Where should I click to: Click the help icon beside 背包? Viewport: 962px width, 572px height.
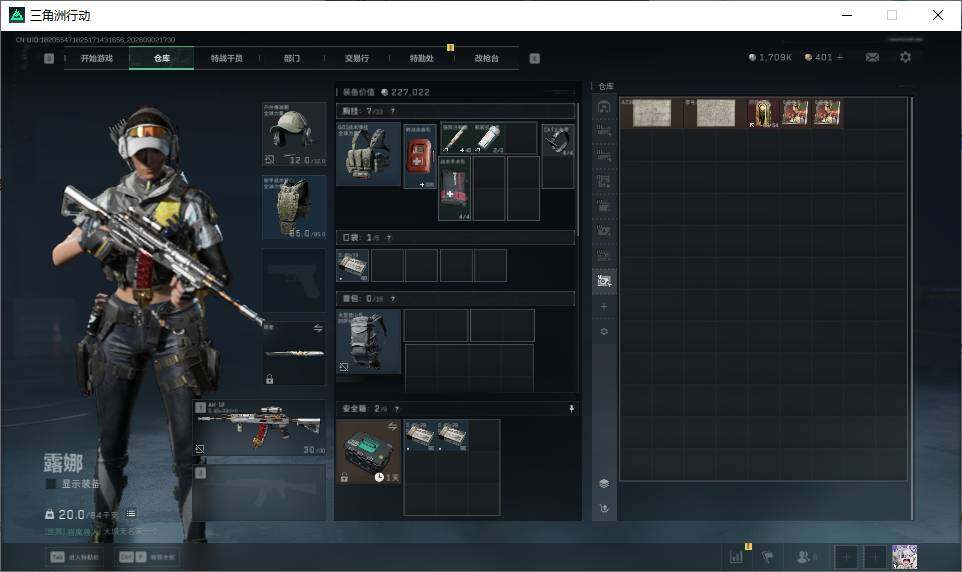[x=393, y=299]
